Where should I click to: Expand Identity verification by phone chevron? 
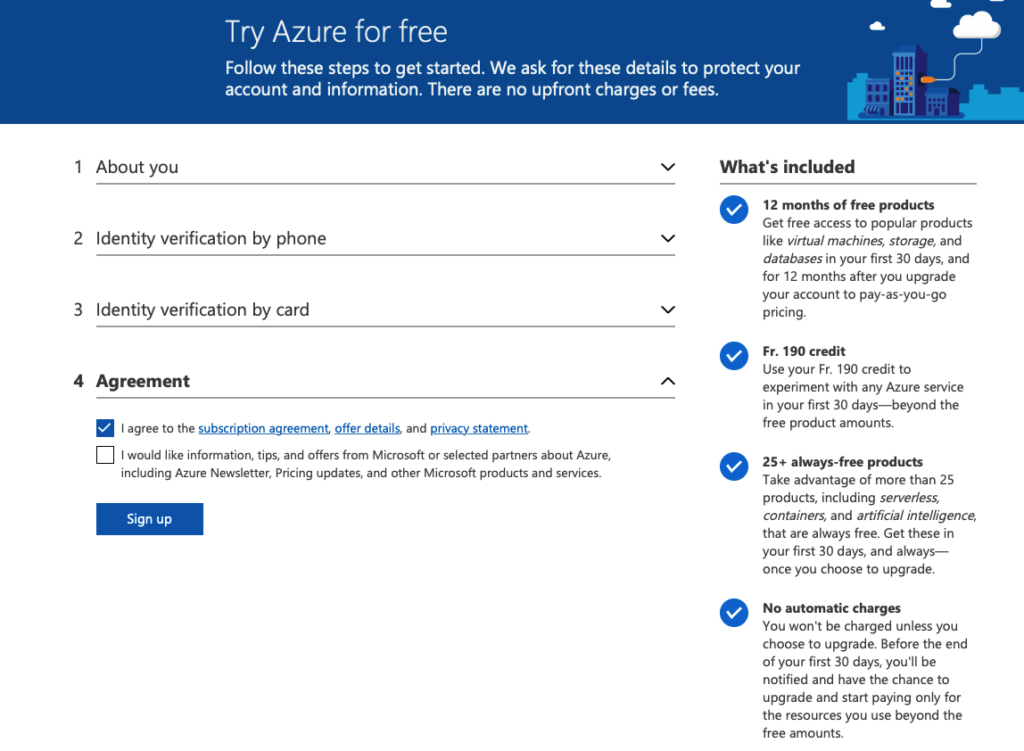coord(668,238)
